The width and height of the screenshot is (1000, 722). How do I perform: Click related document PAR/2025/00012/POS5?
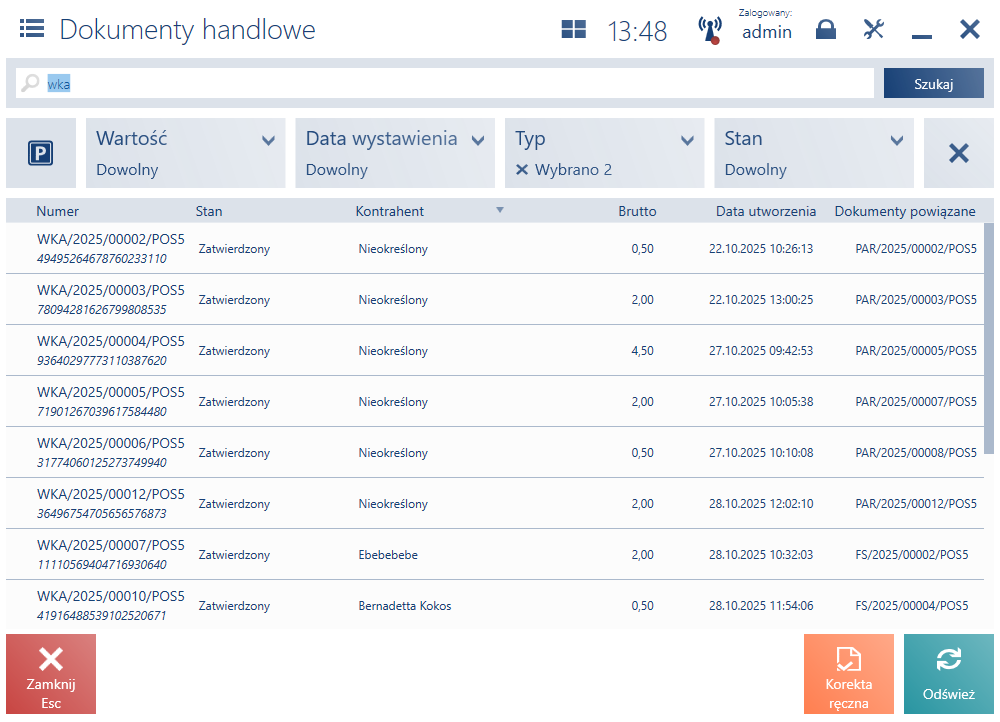click(916, 504)
